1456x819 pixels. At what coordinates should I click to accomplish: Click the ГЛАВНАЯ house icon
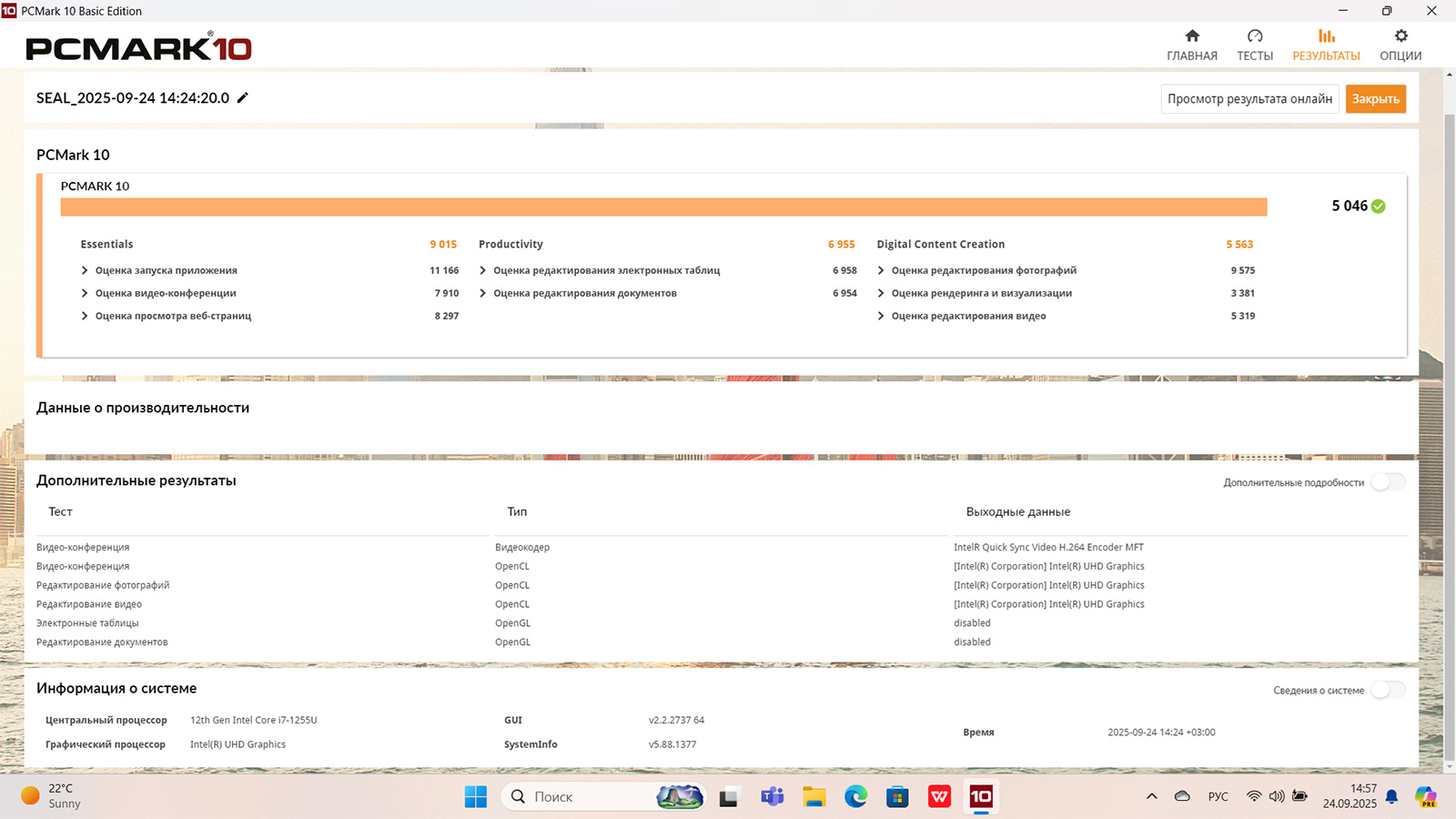click(1192, 35)
